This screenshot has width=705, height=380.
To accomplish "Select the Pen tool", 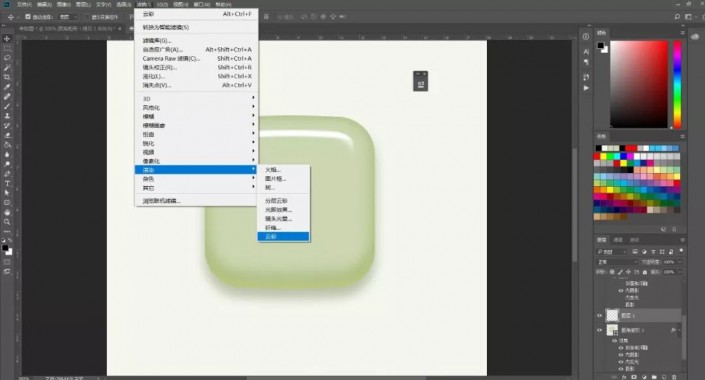I will pyautogui.click(x=7, y=174).
